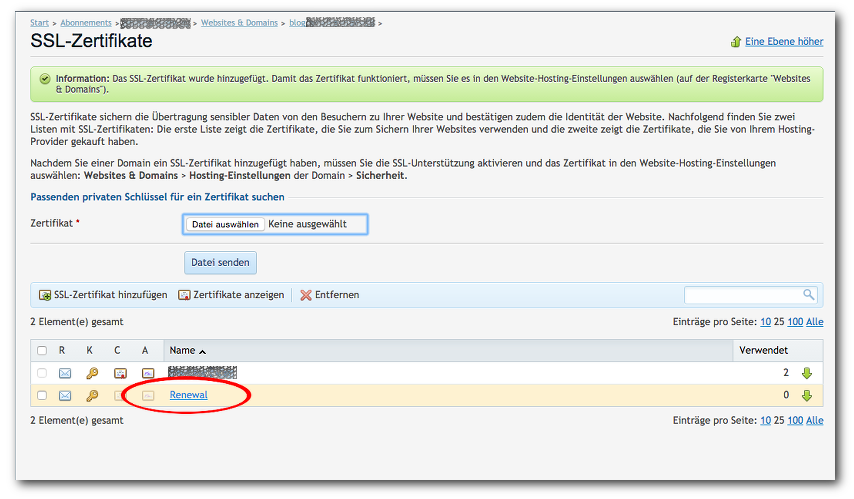Navigate to Websites & Domains in the breadcrumb
The width and height of the screenshot is (854, 499).
coord(241,22)
